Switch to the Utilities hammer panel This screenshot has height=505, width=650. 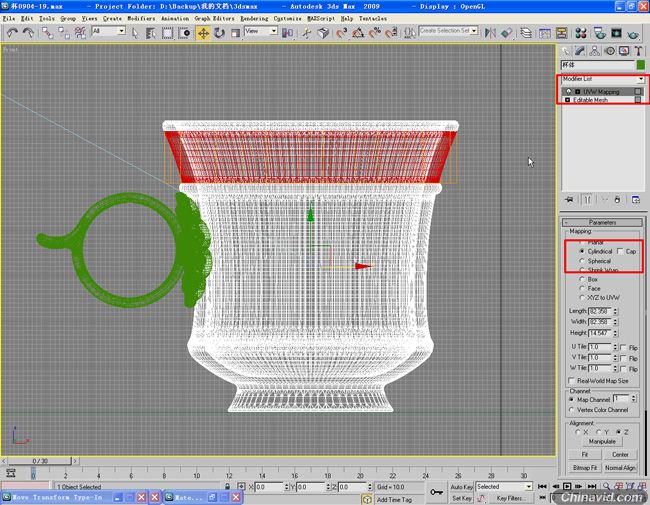(x=638, y=51)
